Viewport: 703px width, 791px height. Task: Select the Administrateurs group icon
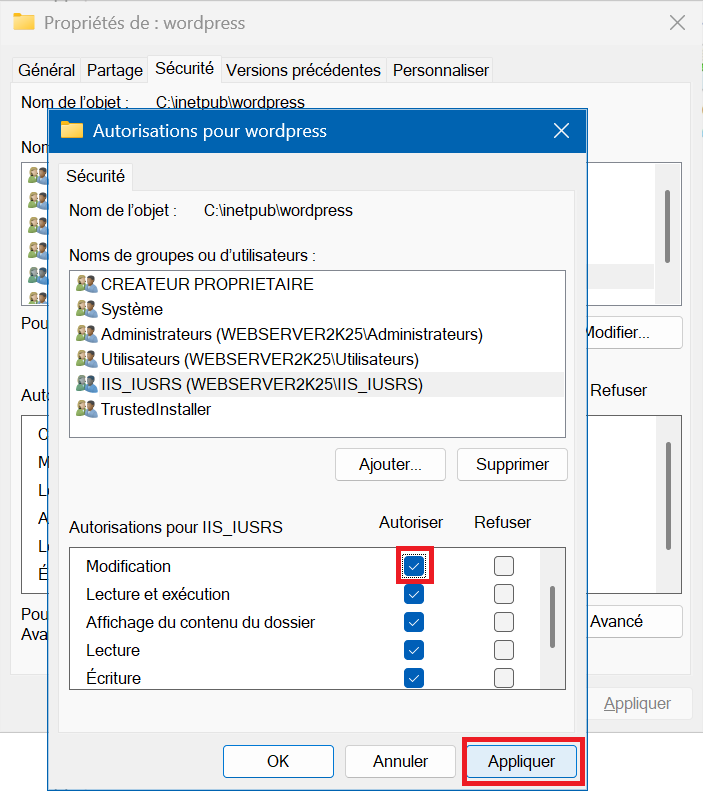coord(86,334)
